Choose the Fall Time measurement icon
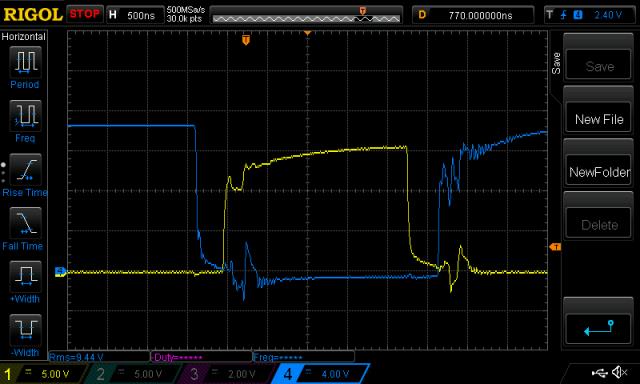The image size is (640, 384). click(25, 223)
